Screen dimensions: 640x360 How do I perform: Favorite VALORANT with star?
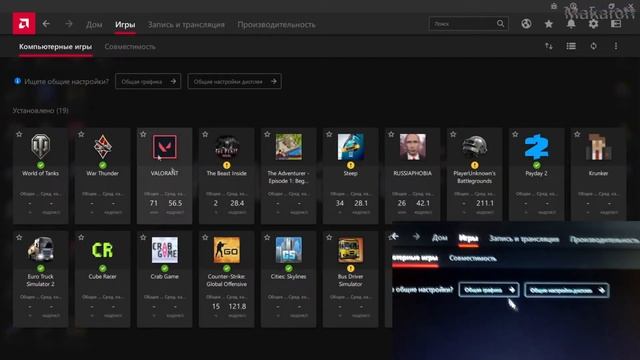point(143,134)
